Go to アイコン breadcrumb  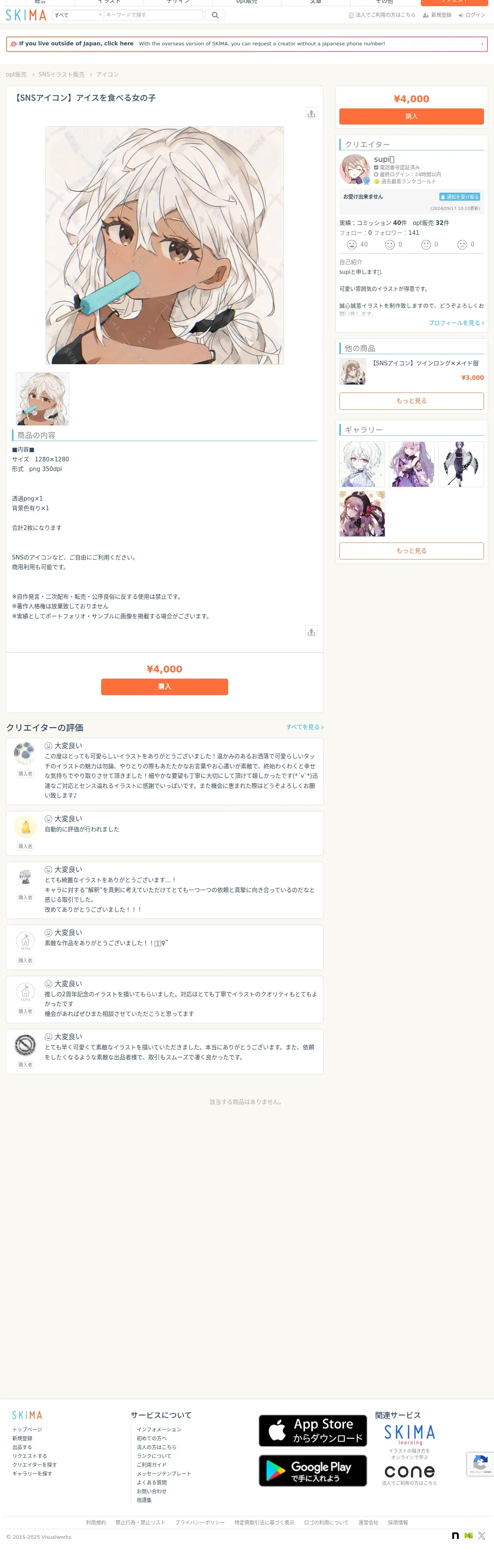(x=107, y=74)
